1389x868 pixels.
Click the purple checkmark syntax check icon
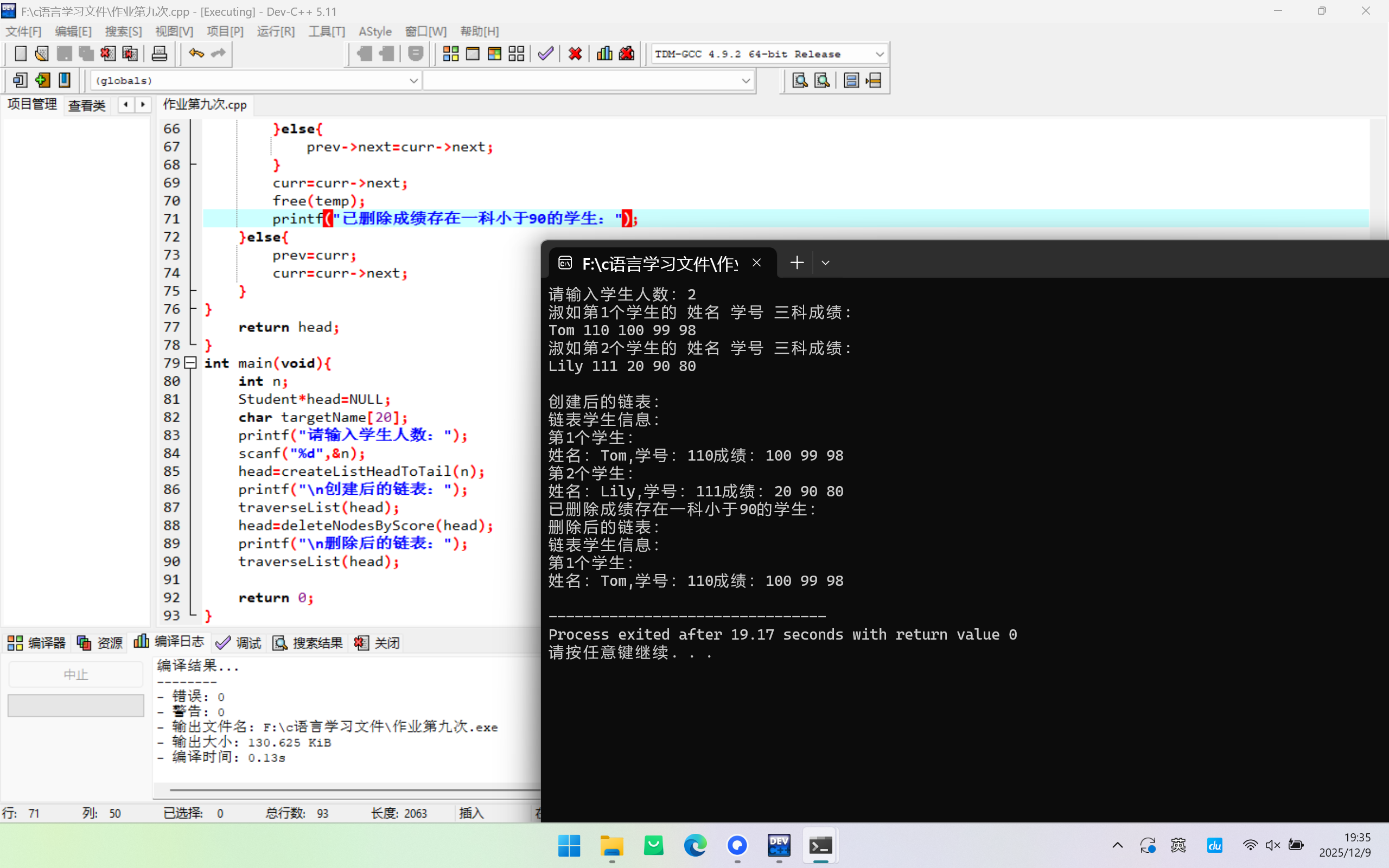point(546,54)
